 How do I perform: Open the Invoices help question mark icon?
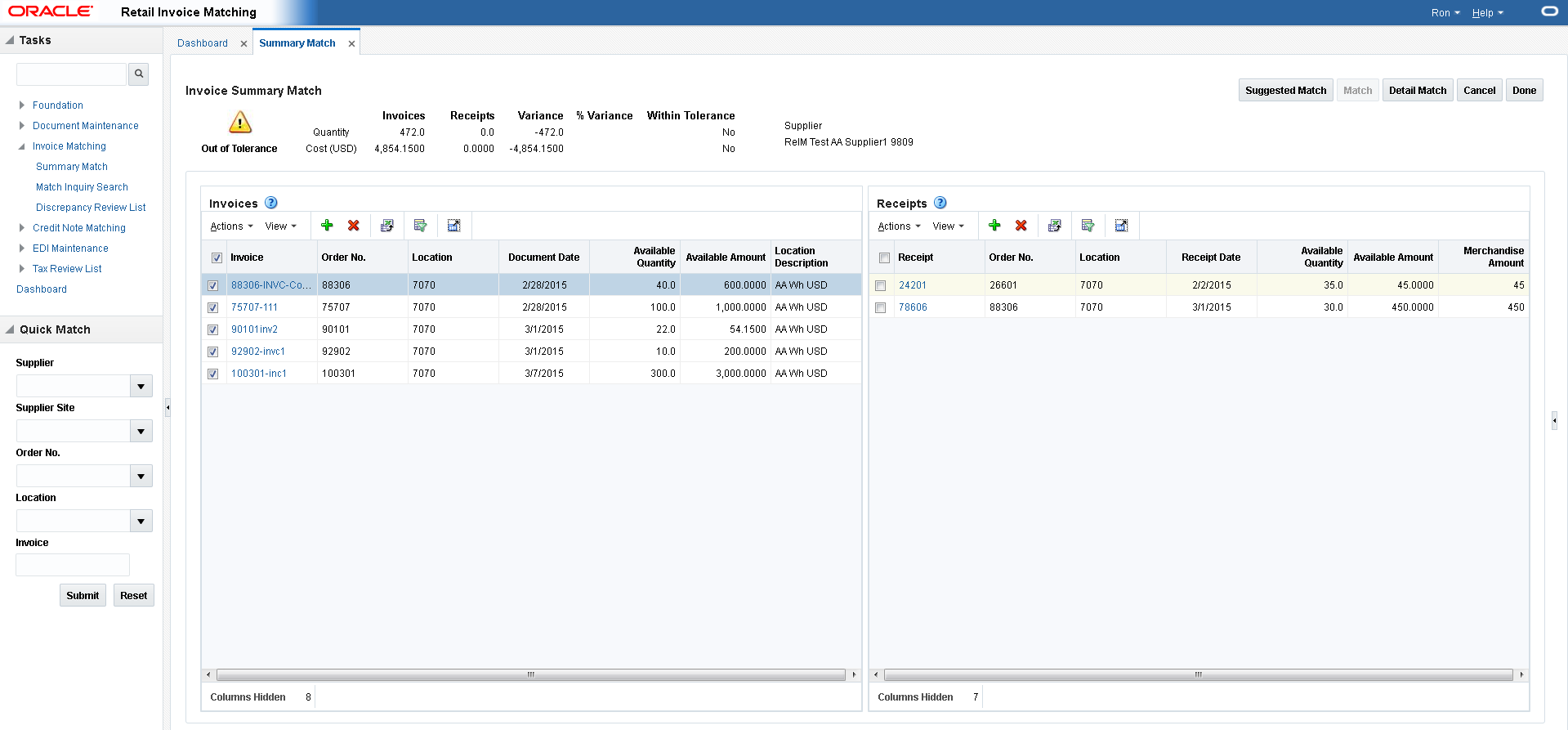click(x=271, y=203)
